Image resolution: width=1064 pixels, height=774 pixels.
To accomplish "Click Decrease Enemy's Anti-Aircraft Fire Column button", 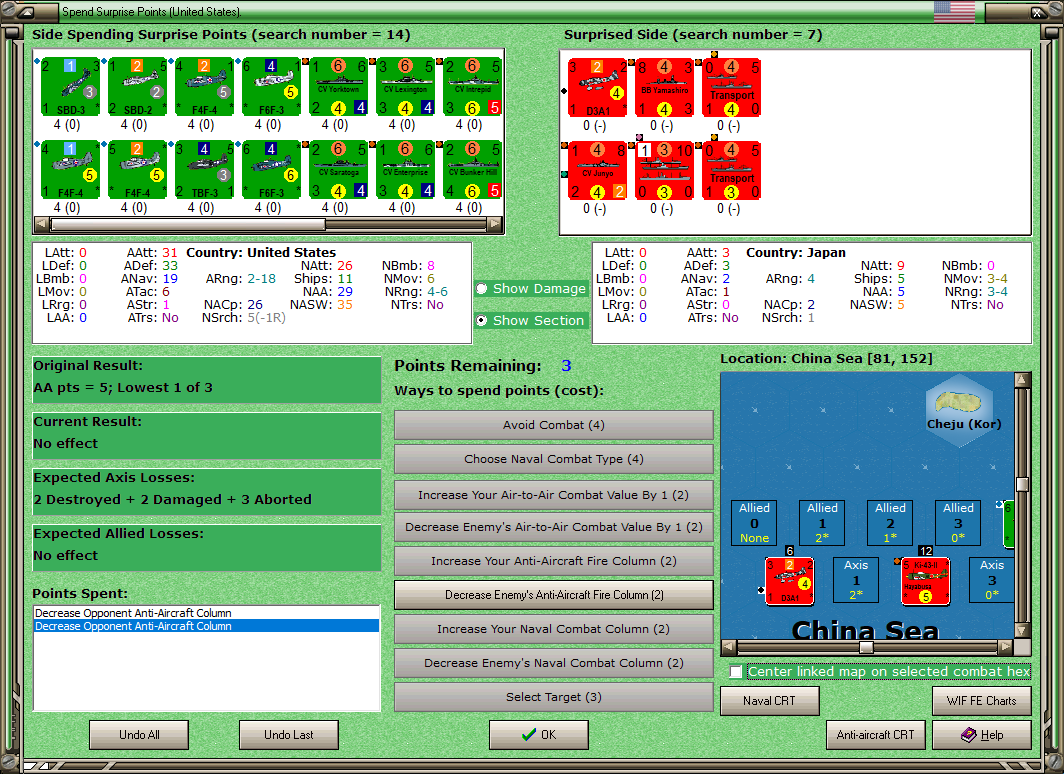I will (554, 595).
